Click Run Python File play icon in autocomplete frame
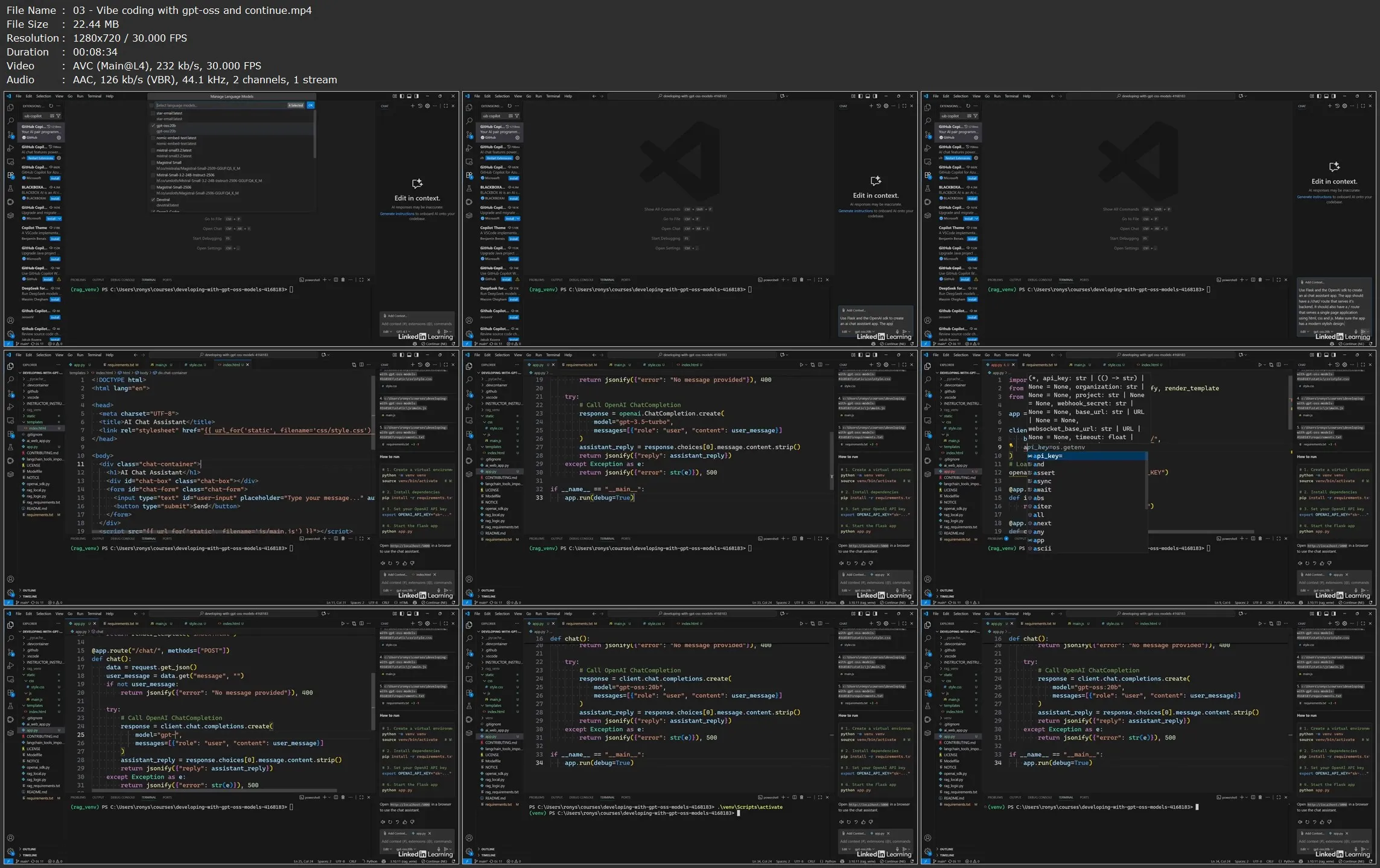The height and width of the screenshot is (868, 1380). coord(1260,365)
